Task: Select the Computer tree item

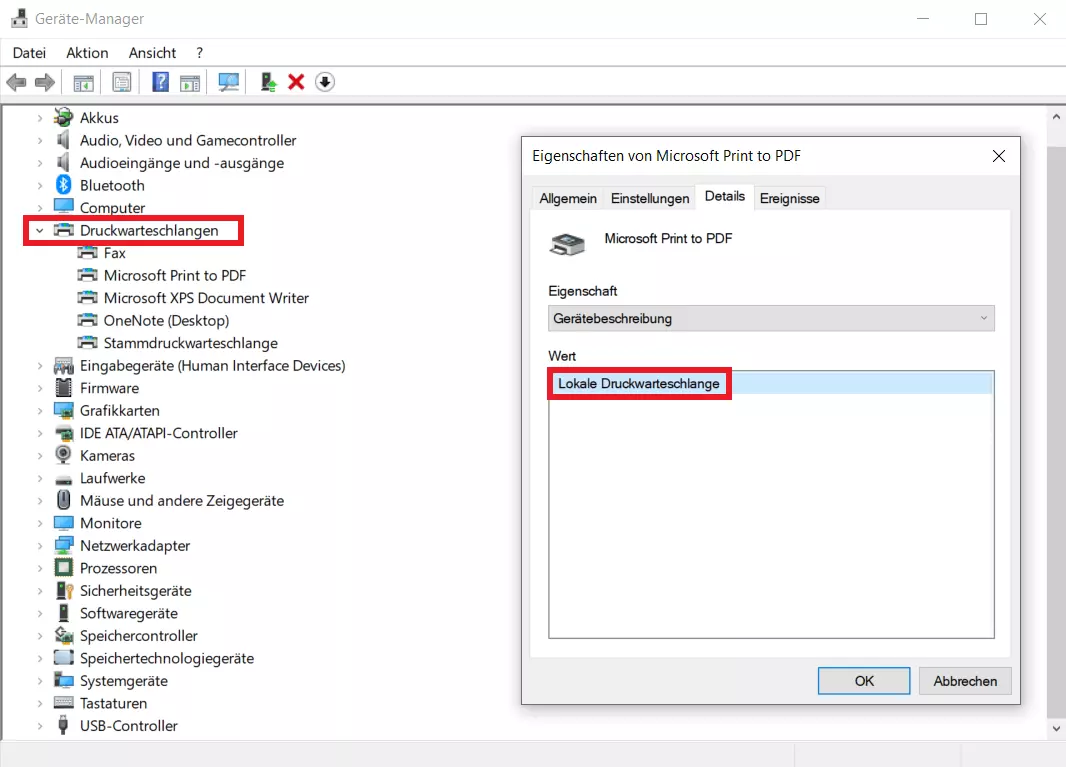Action: pos(112,207)
